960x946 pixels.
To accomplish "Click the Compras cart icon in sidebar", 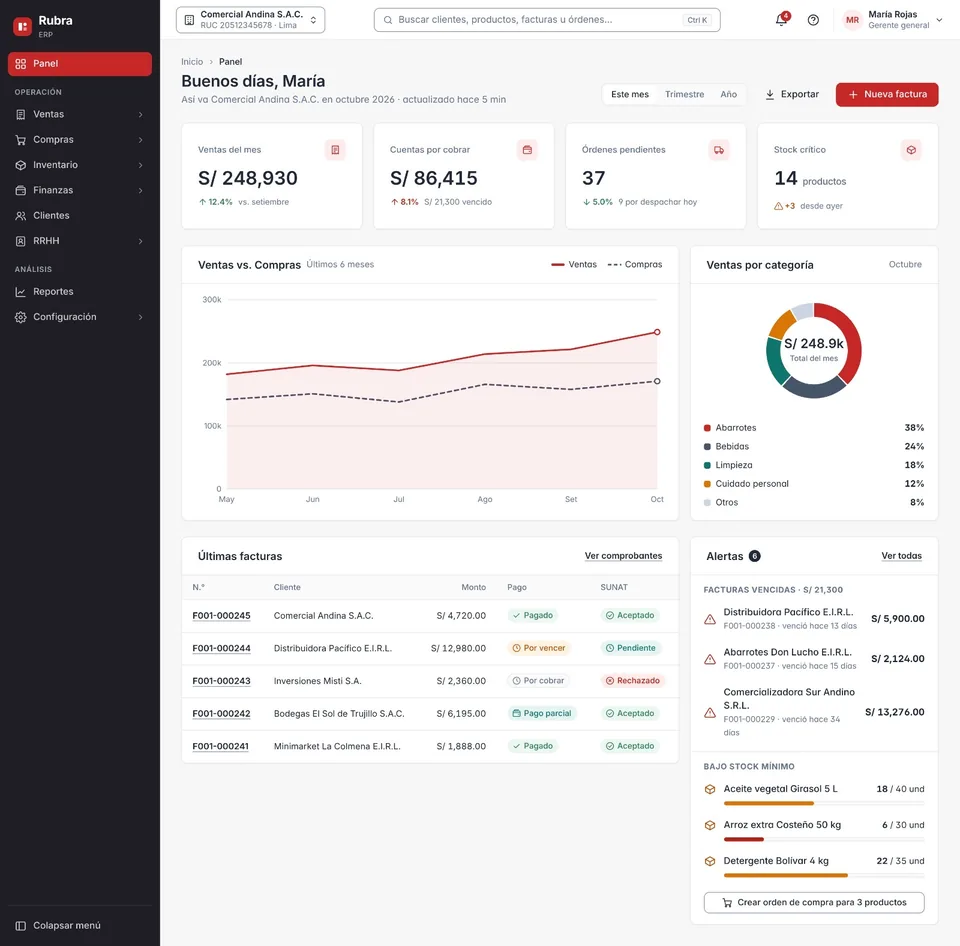I will 21,140.
